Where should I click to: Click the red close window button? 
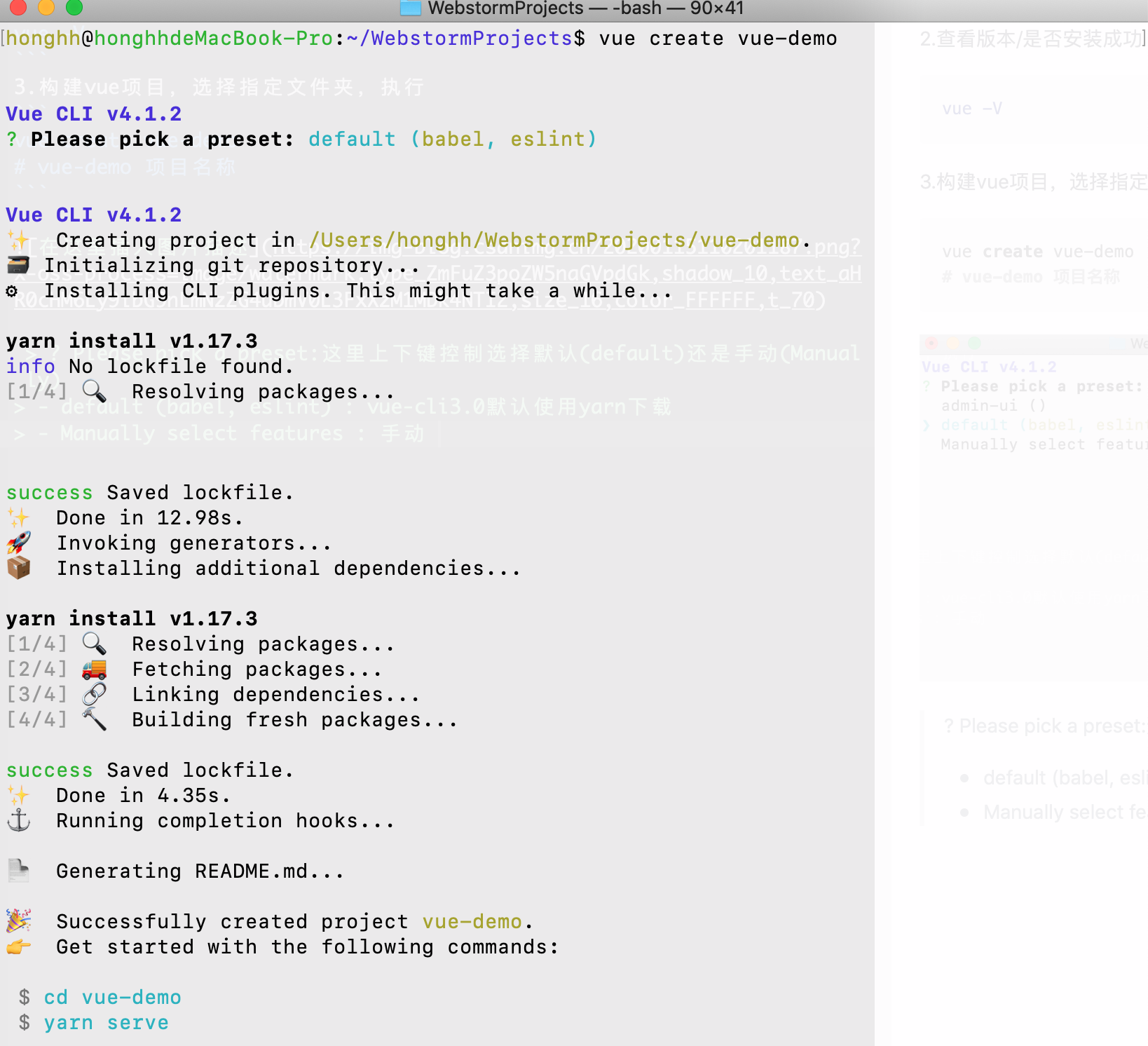click(18, 6)
